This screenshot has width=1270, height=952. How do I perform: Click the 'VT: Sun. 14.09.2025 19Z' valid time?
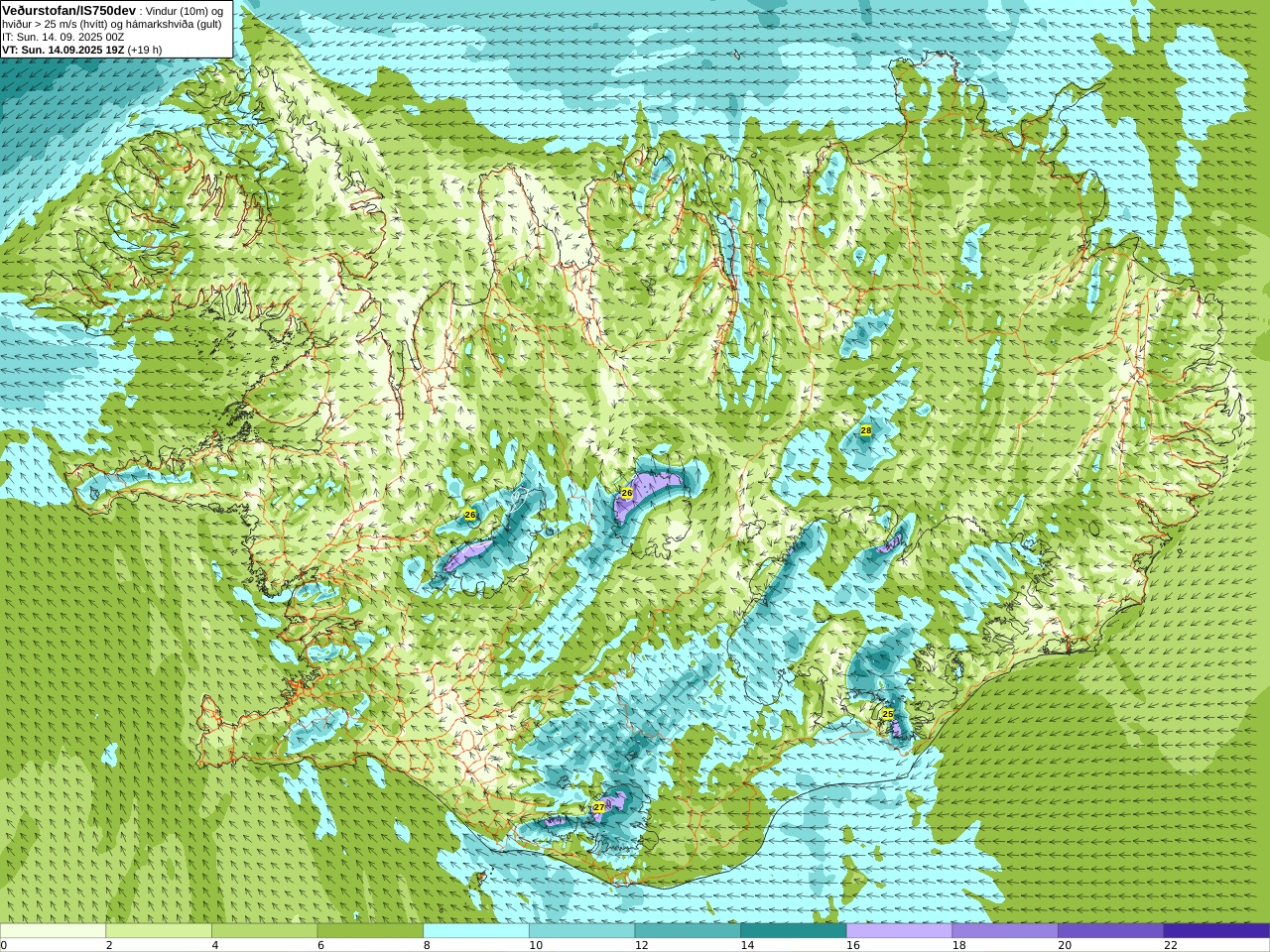coord(63,50)
